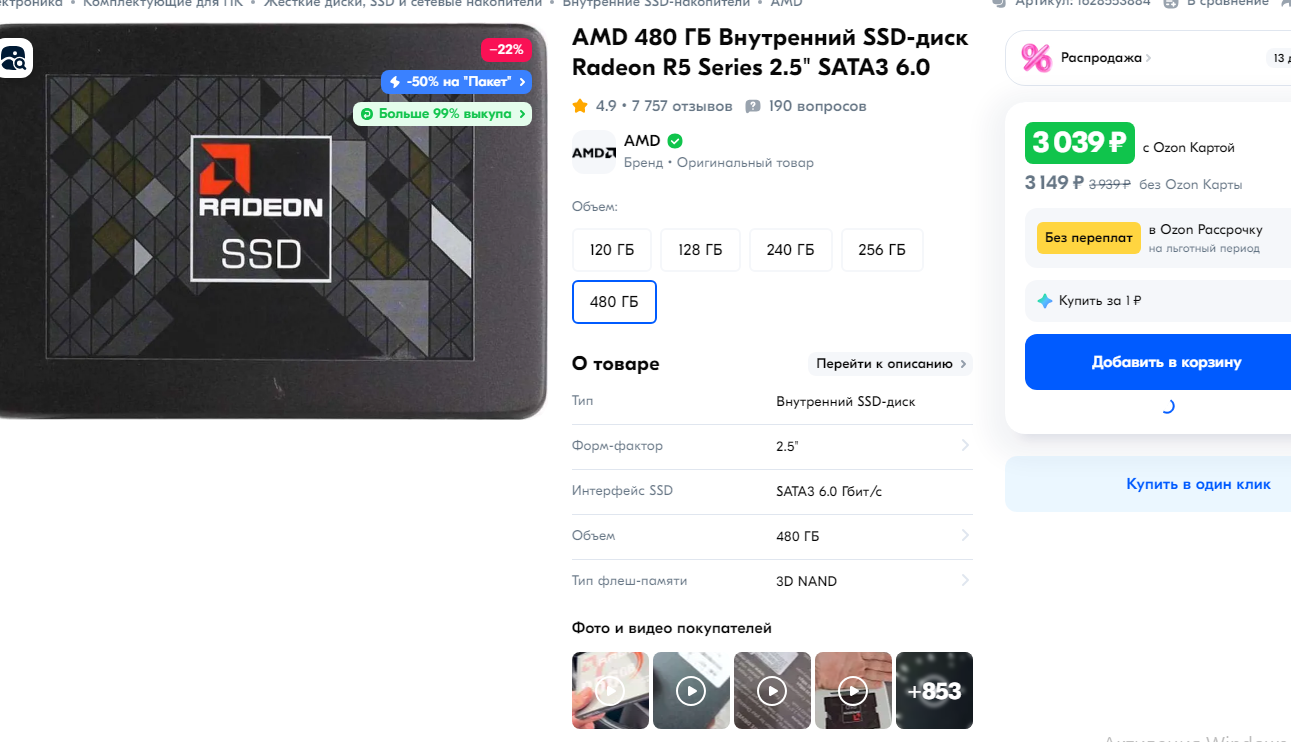Click the В сравнение compare link

1227,3
